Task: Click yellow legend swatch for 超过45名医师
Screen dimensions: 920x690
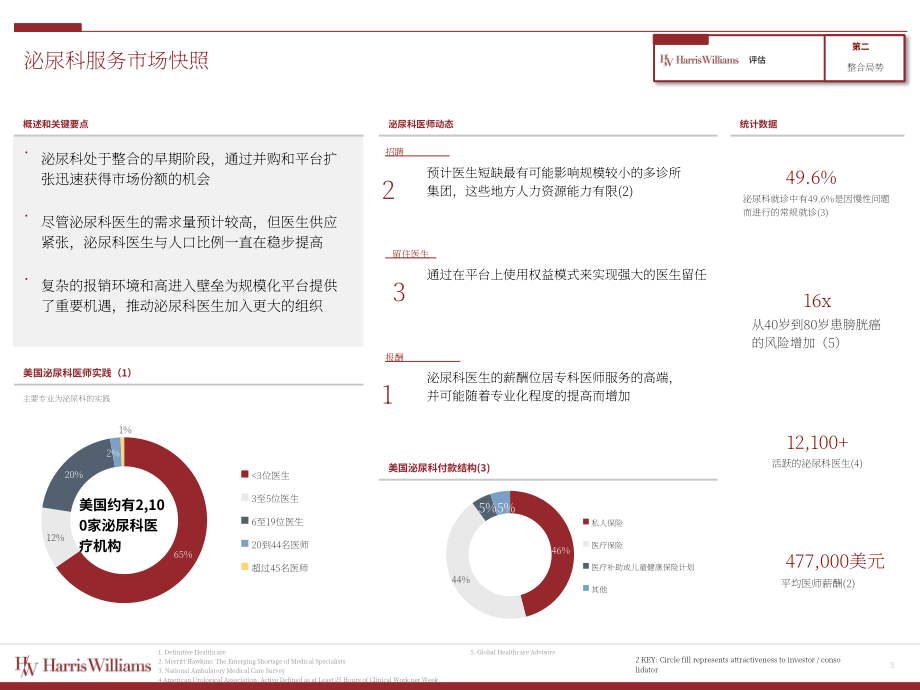Action: [245, 567]
